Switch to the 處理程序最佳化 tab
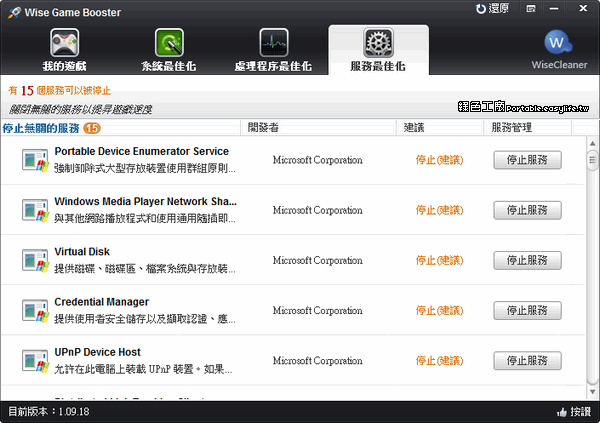The image size is (600, 423). [x=273, y=50]
